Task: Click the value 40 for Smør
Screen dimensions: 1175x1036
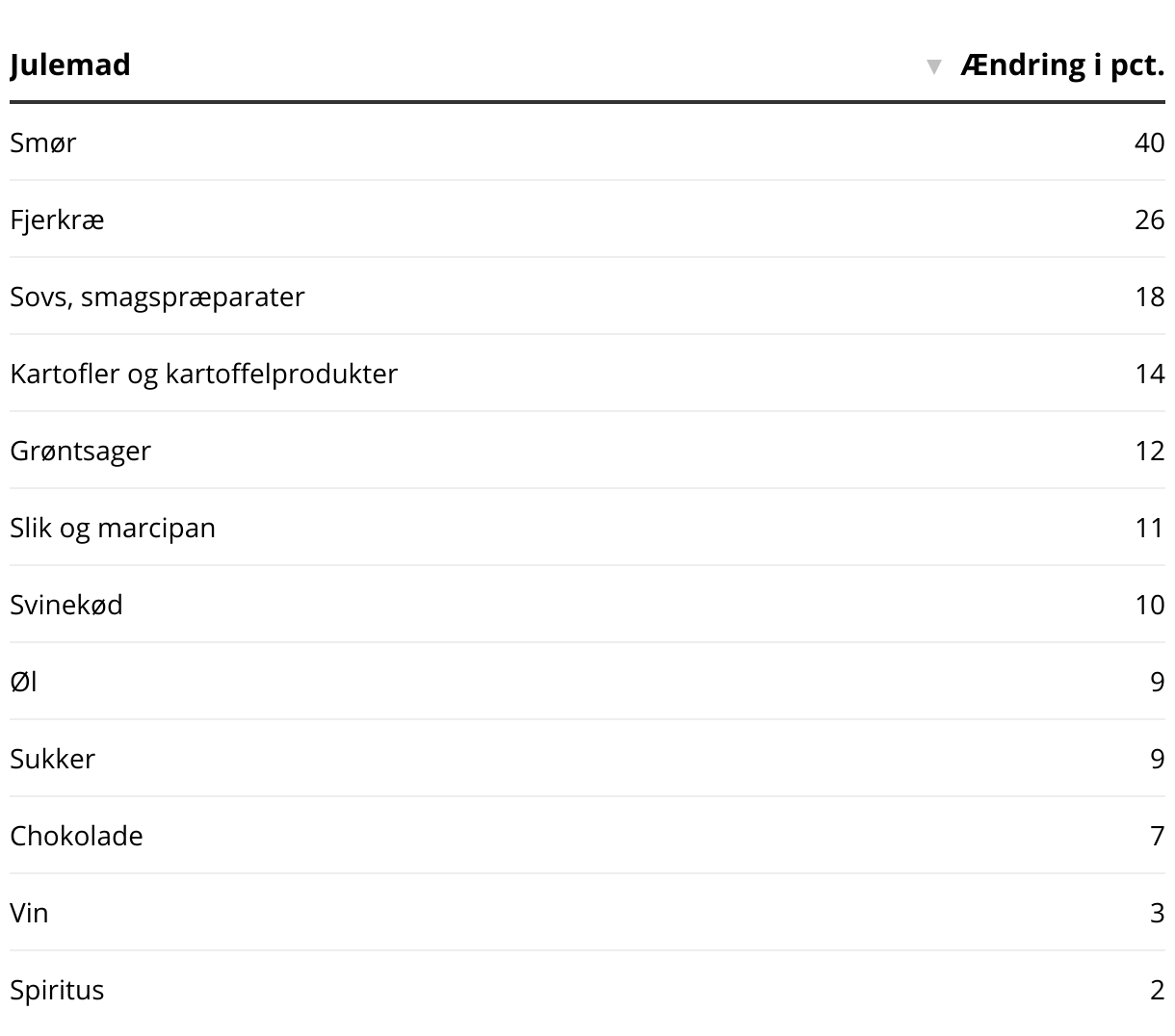Action: pyautogui.click(x=1149, y=142)
